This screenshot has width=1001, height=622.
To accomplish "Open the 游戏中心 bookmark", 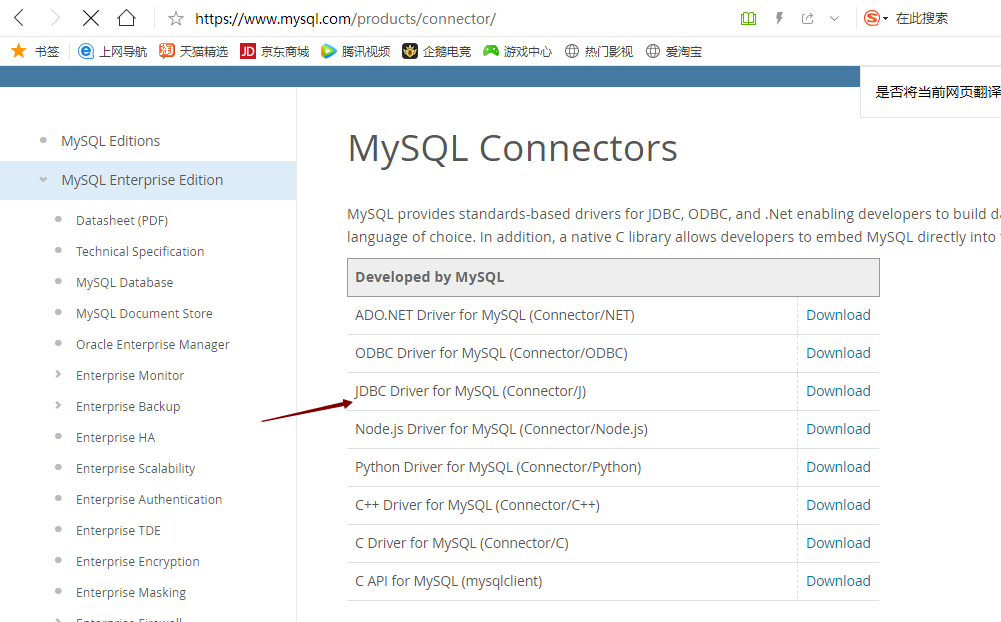I will 518,51.
